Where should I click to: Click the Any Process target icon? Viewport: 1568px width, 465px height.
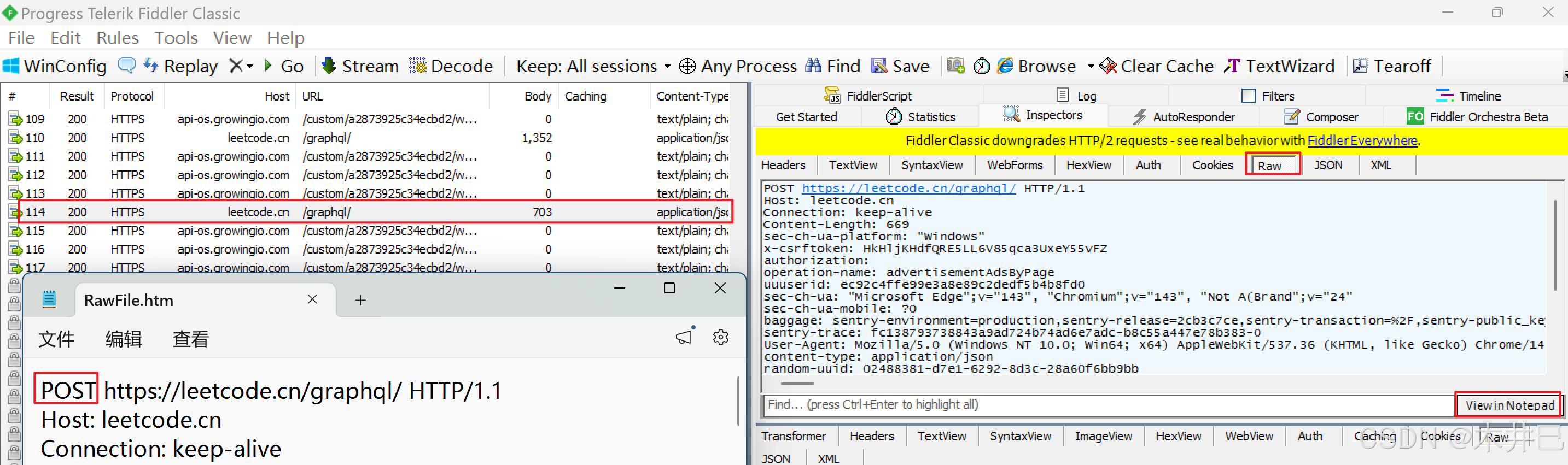pos(687,66)
